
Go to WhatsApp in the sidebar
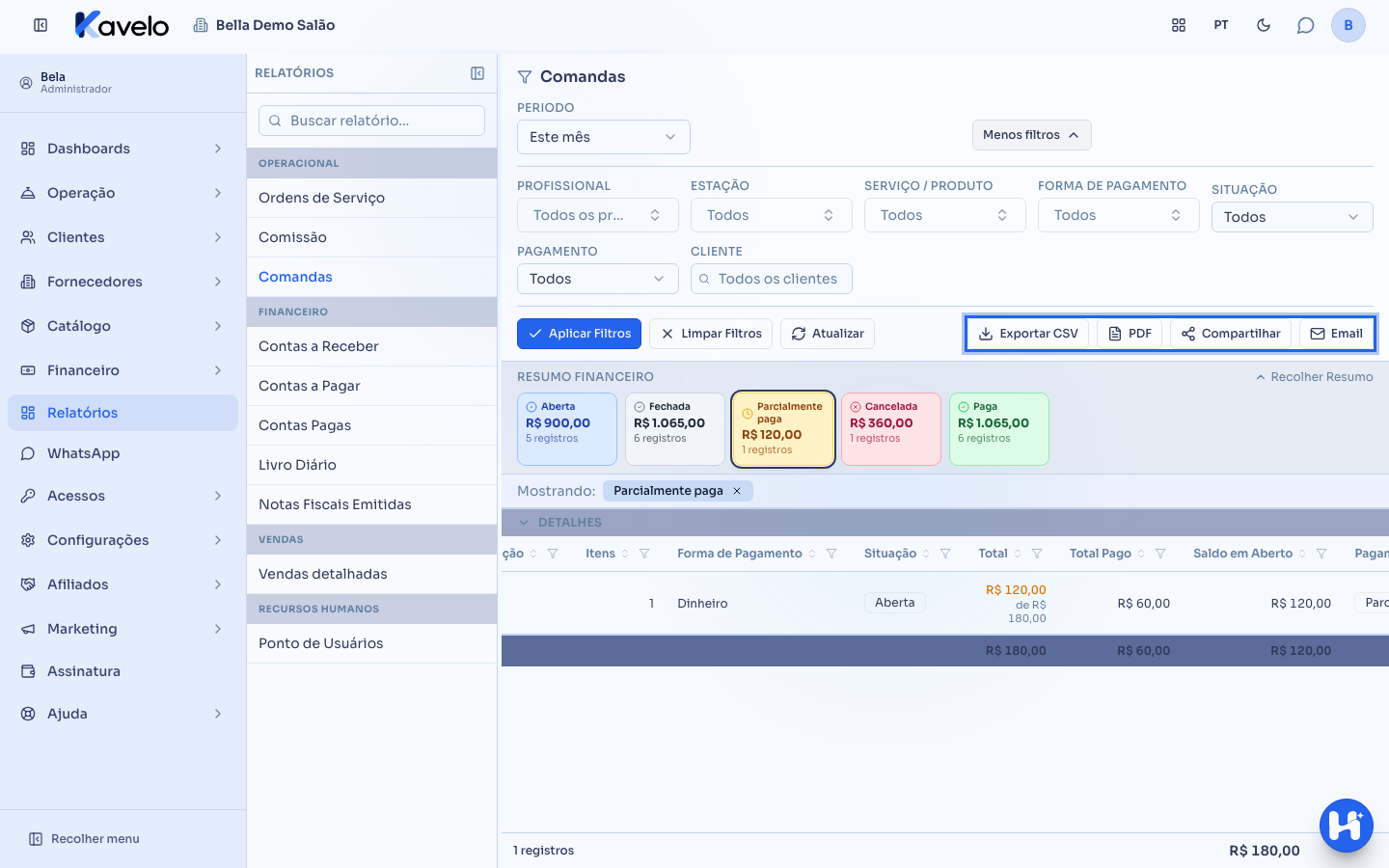tap(123, 453)
